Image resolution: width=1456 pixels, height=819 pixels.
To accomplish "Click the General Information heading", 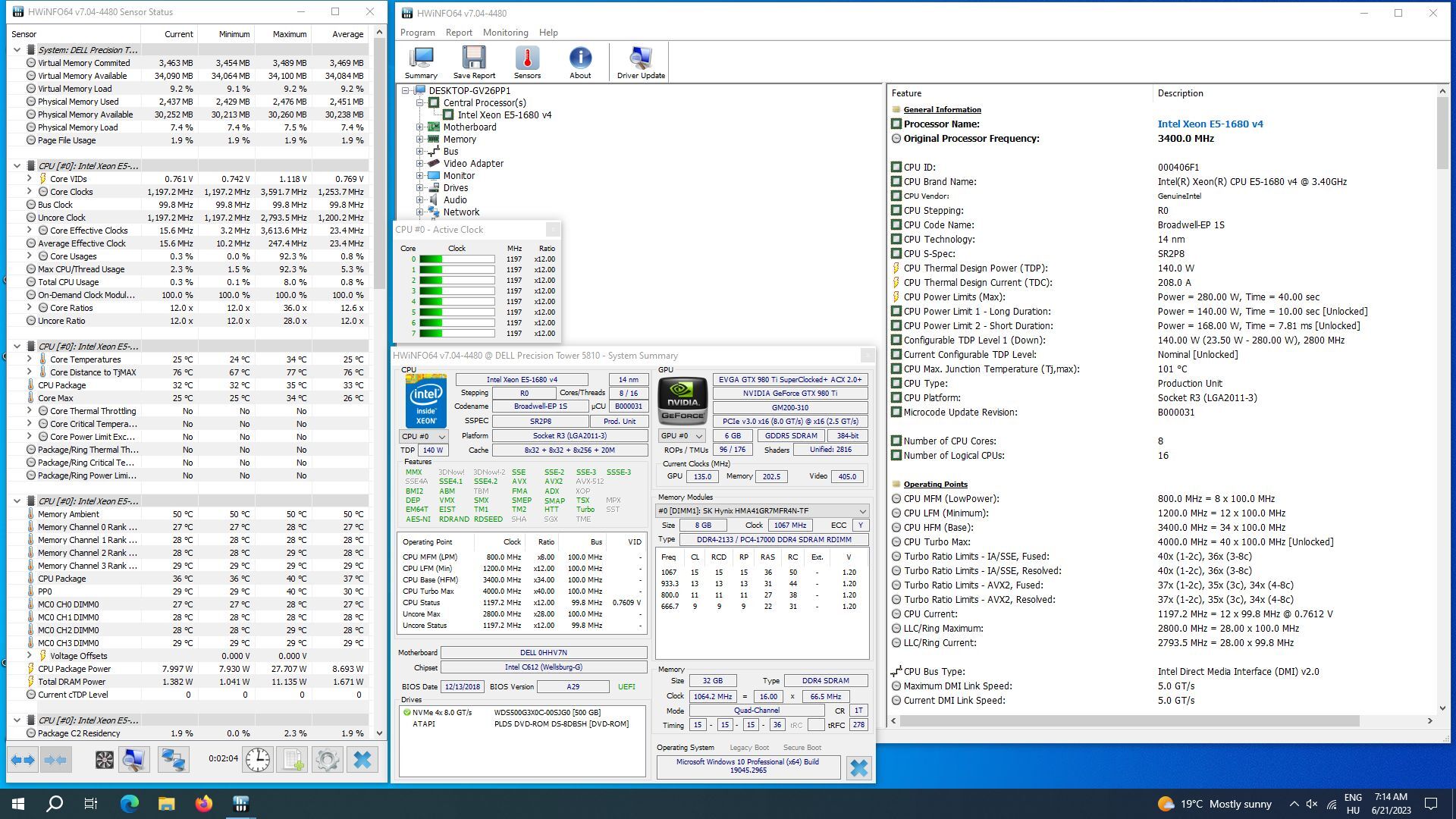I will 942,110.
